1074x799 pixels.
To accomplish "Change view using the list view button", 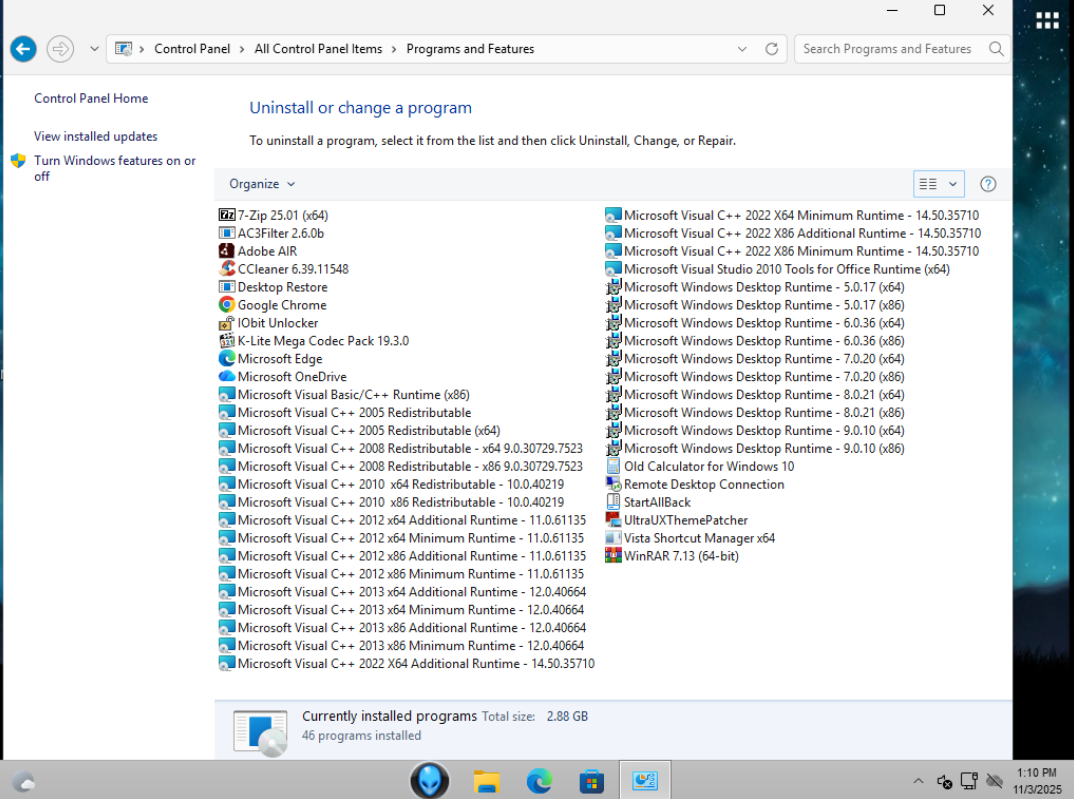I will (x=928, y=183).
